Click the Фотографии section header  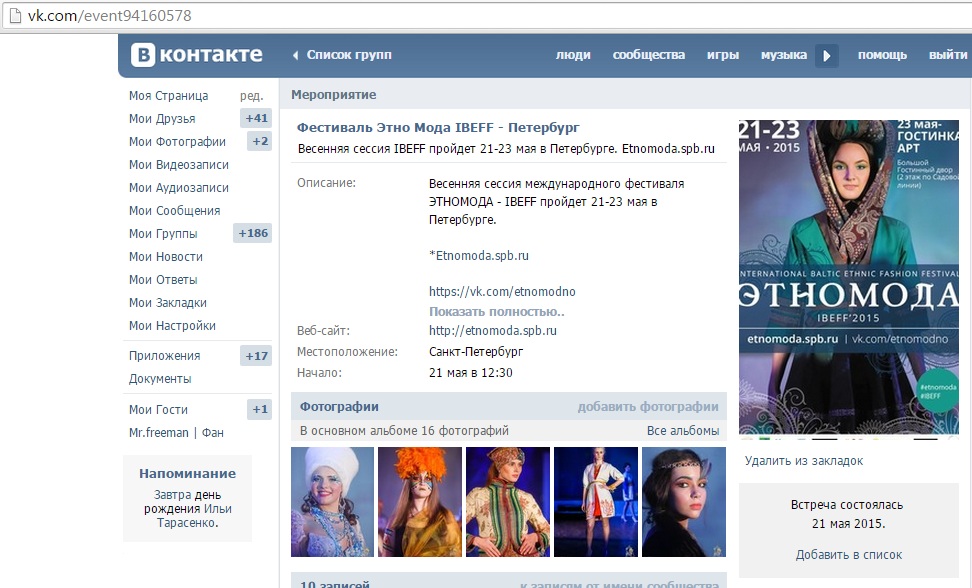[339, 406]
